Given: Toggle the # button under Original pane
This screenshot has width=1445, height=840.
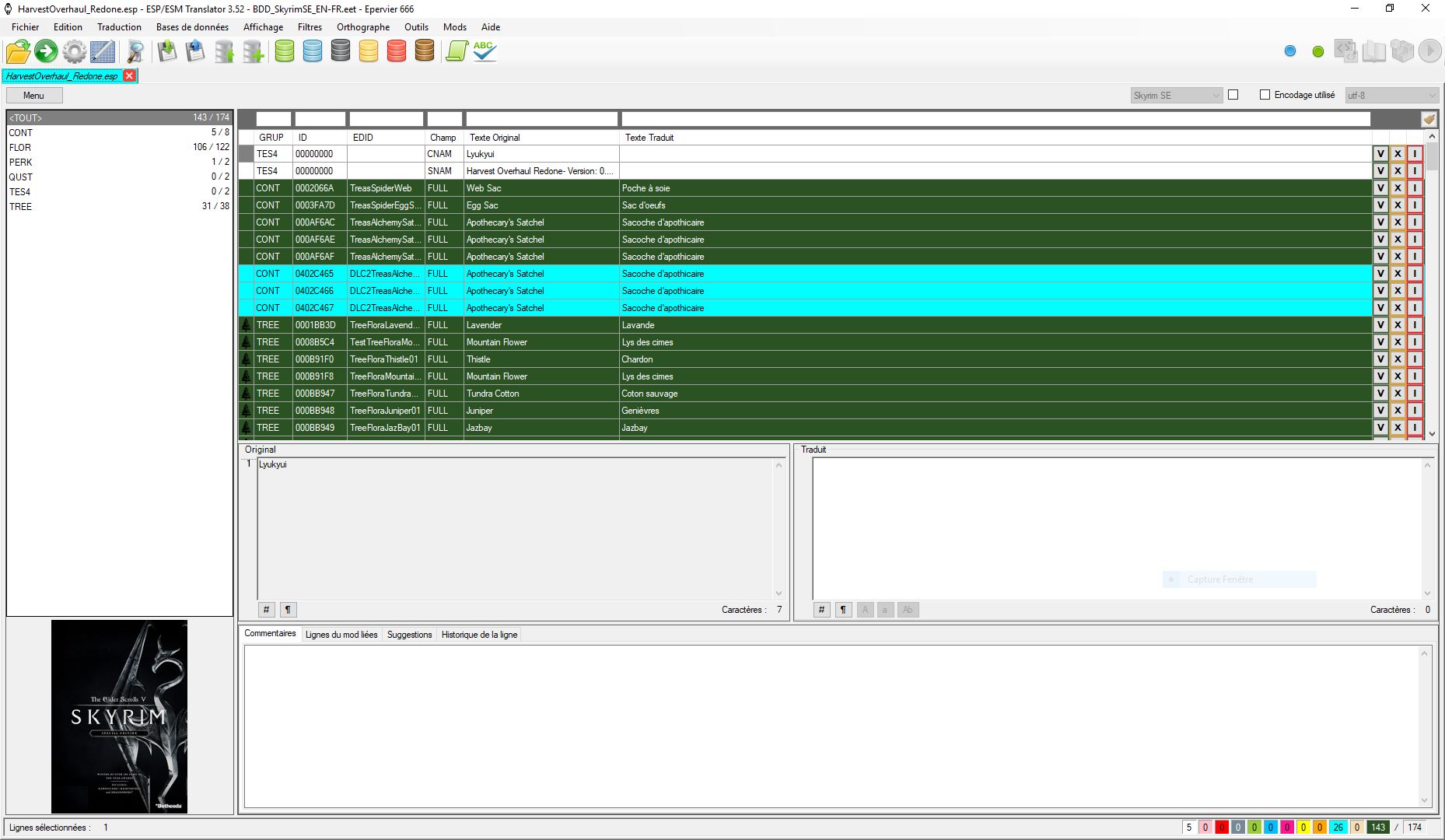Looking at the screenshot, I should click(266, 610).
